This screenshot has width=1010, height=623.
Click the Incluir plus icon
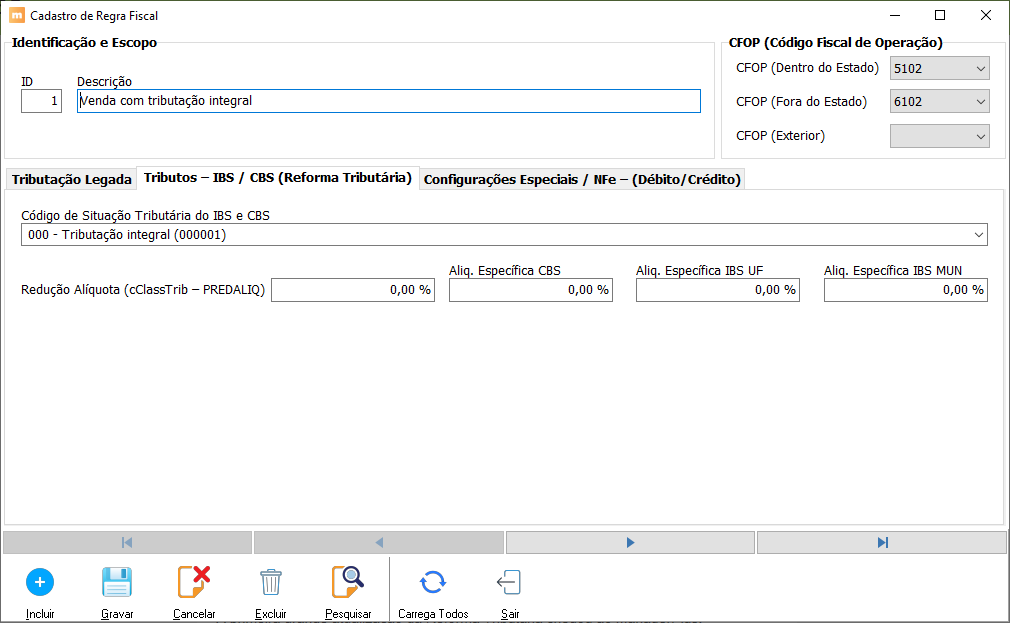click(40, 582)
